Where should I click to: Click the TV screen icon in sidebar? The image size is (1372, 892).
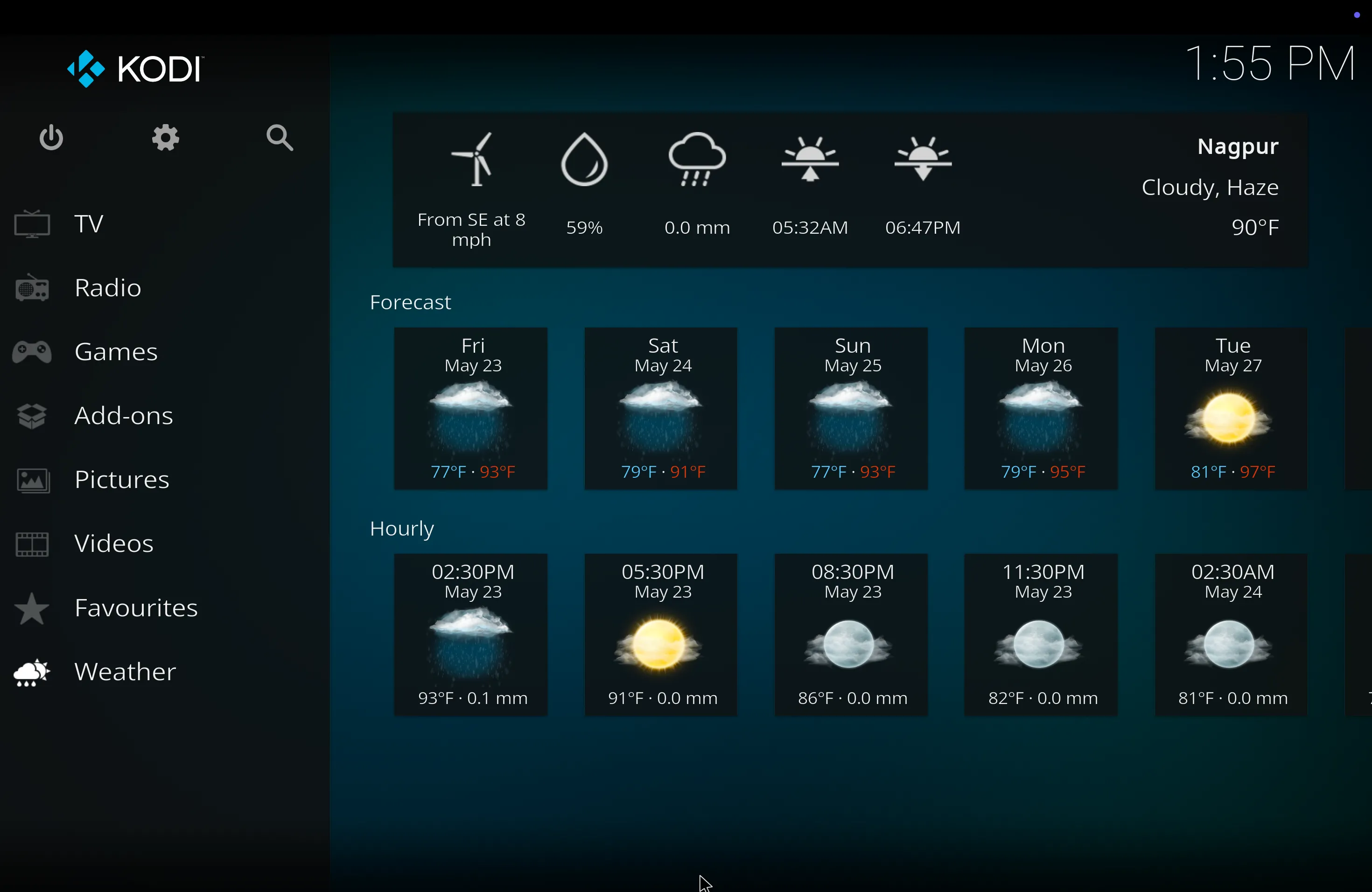(32, 223)
